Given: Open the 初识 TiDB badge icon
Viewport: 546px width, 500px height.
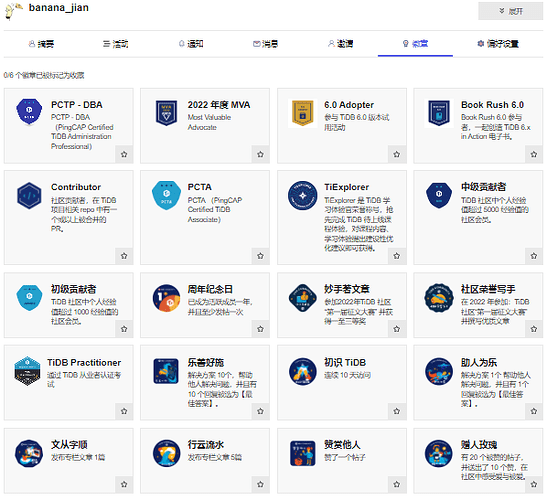Looking at the screenshot, I should tap(303, 372).
